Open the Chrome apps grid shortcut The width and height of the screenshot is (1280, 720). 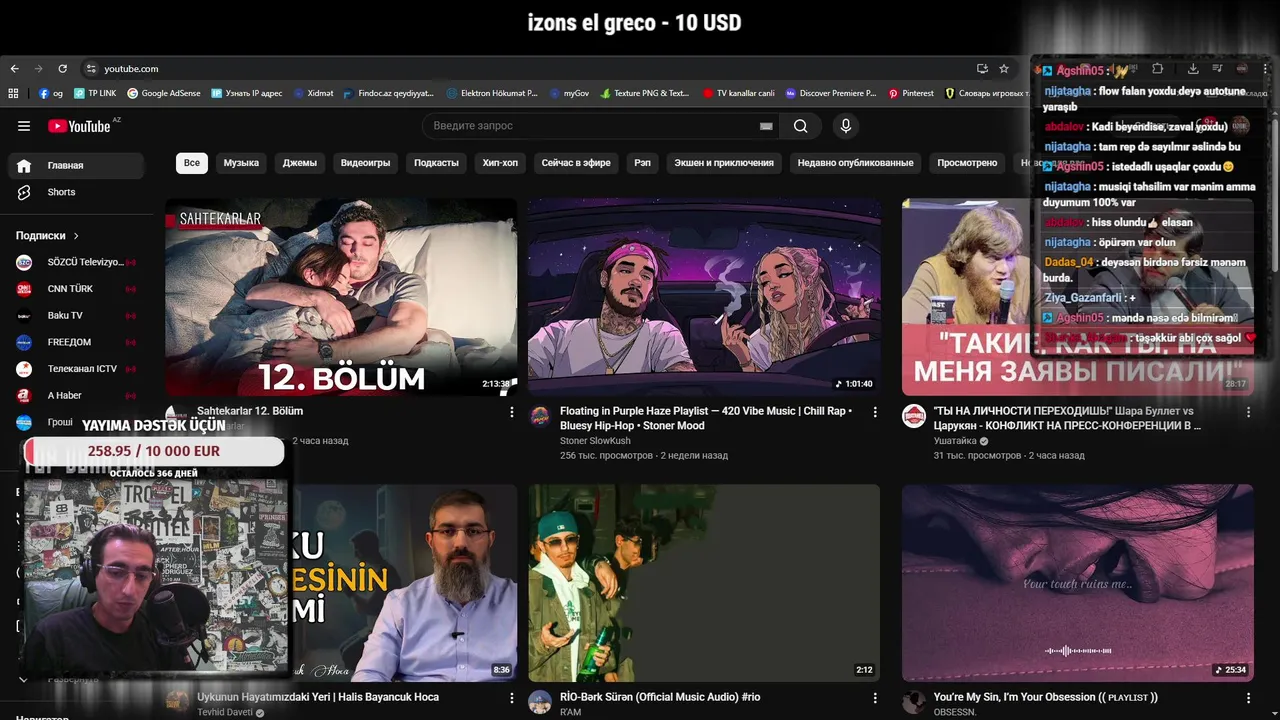pyautogui.click(x=14, y=93)
